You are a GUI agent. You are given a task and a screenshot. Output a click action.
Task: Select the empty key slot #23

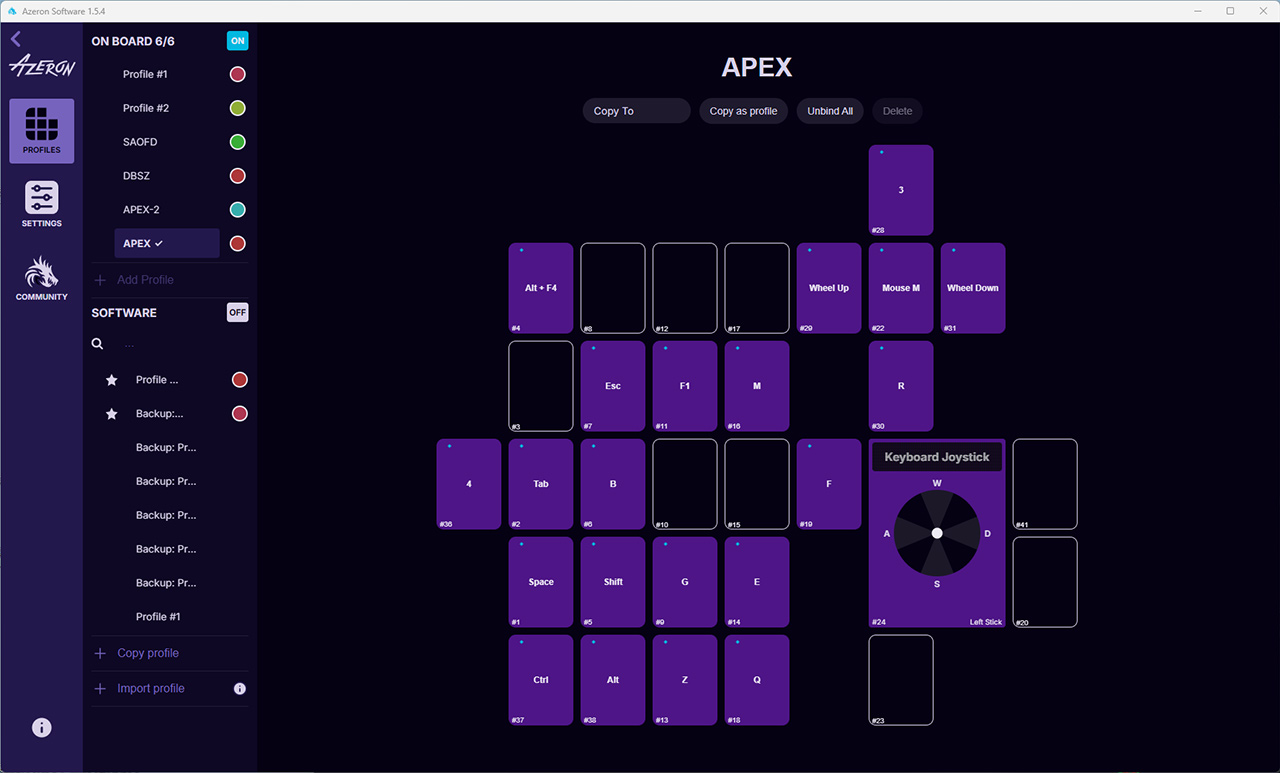click(x=901, y=680)
